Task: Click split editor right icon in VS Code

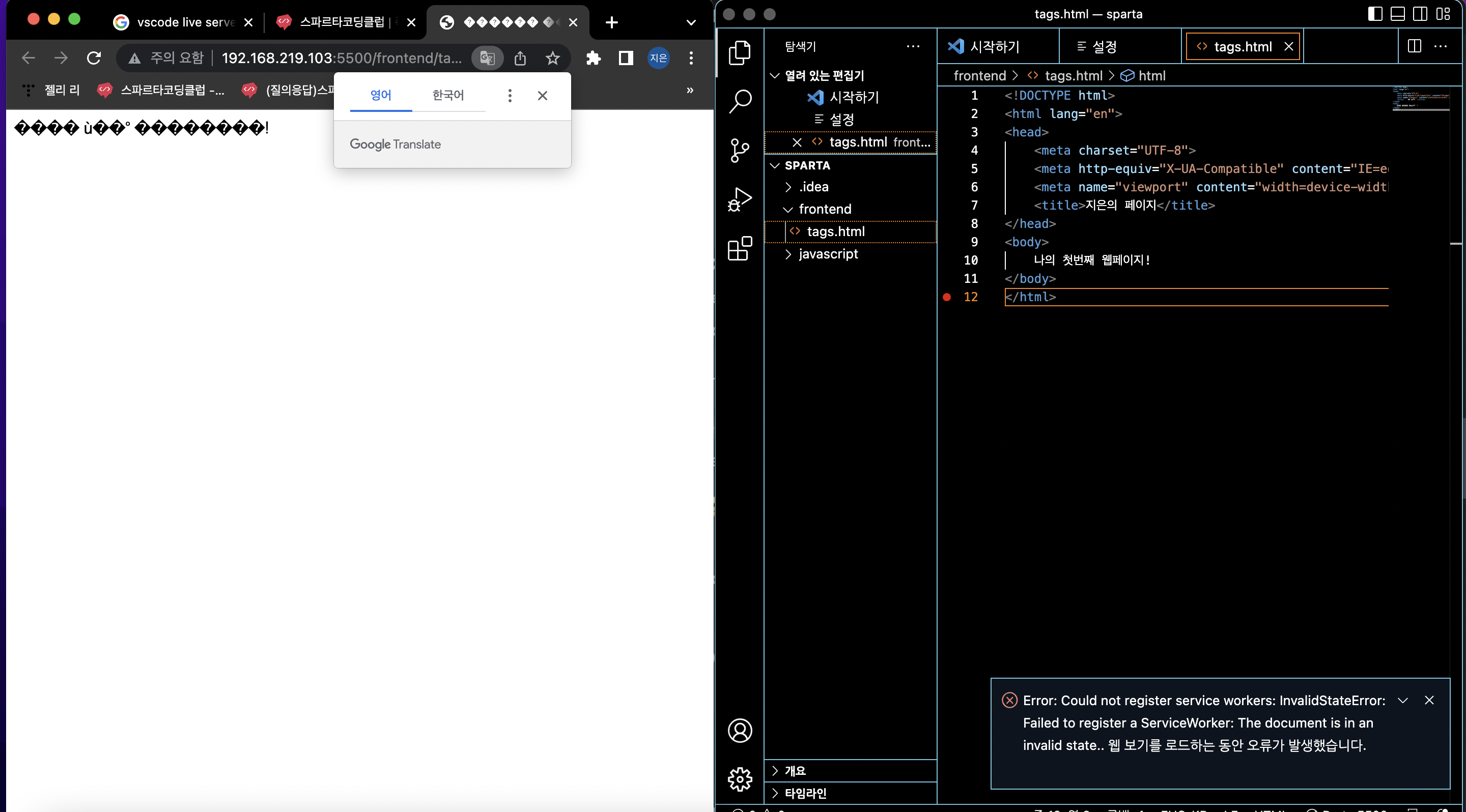Action: (x=1414, y=46)
